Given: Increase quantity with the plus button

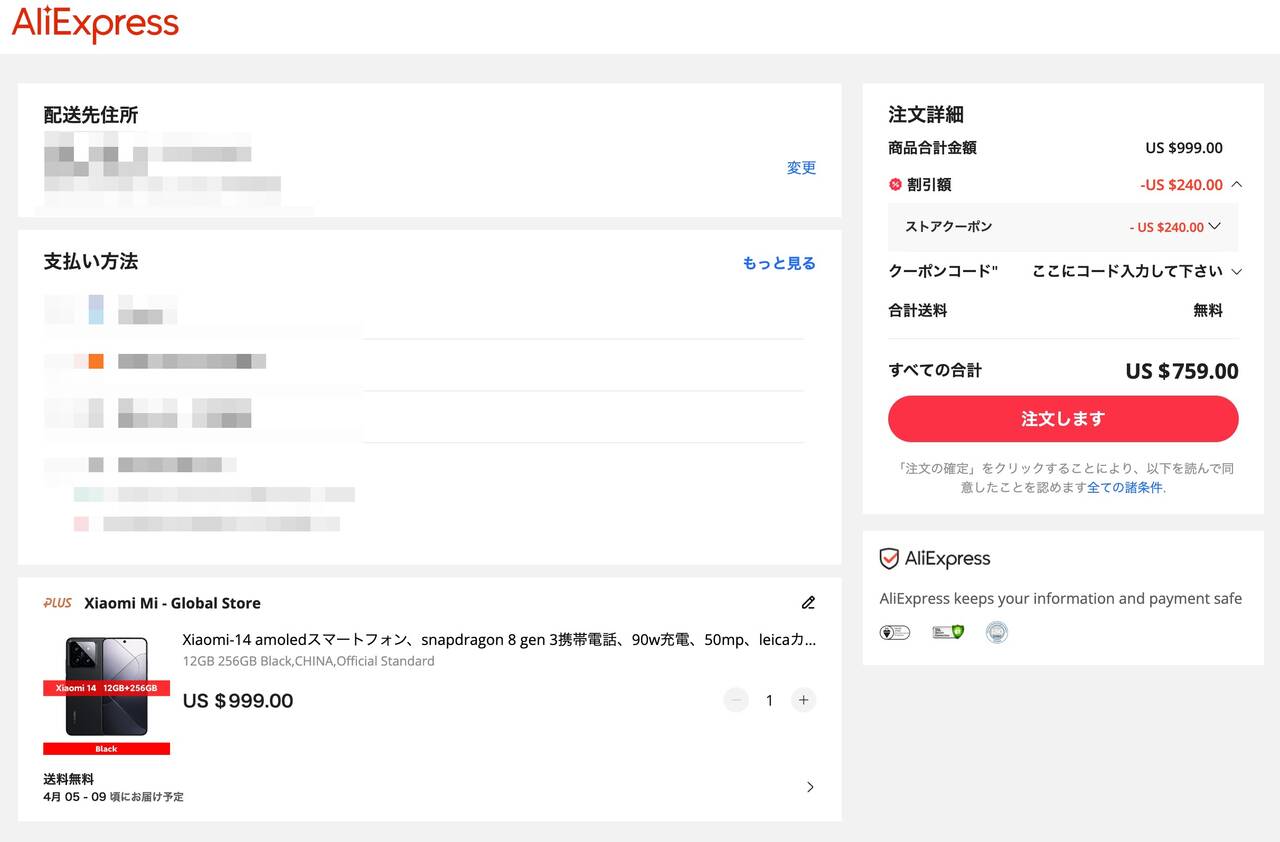Looking at the screenshot, I should pyautogui.click(x=803, y=700).
